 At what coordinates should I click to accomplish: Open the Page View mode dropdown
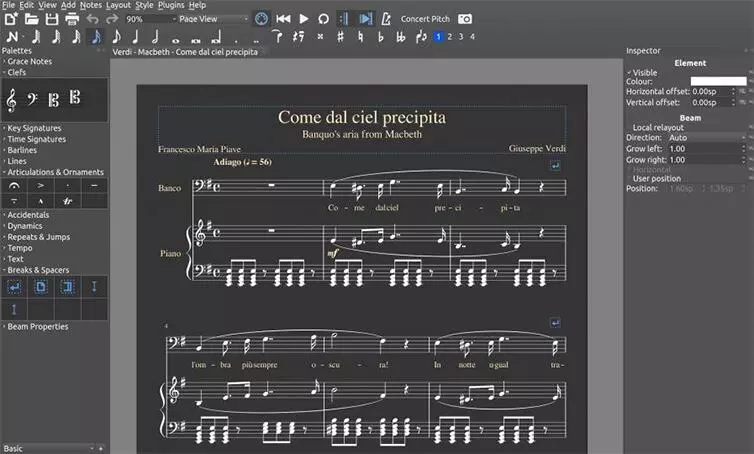pos(213,19)
